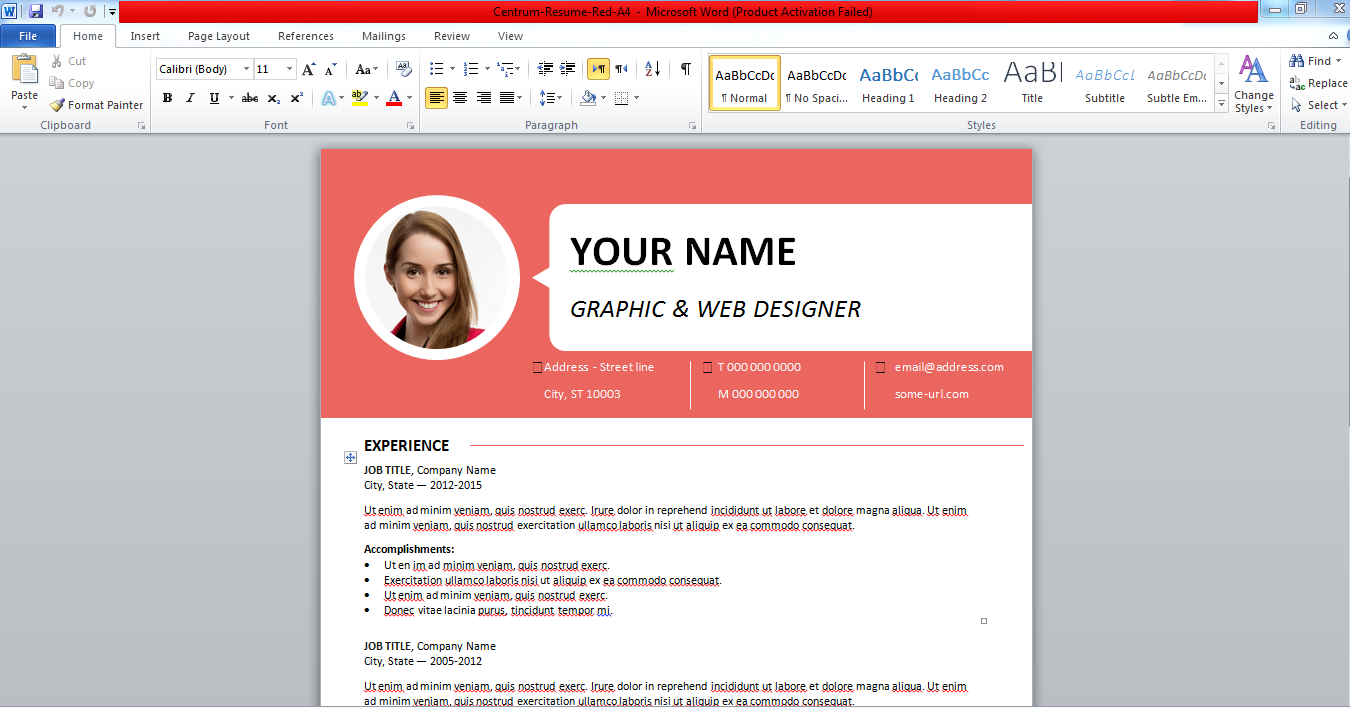Open the Change Styles dropdown
This screenshot has width=1350, height=708.
click(x=1254, y=84)
